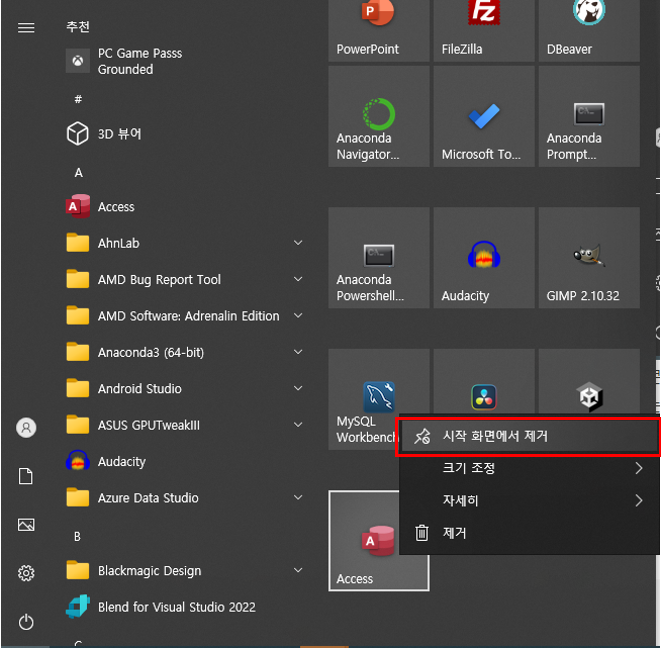Image resolution: width=661 pixels, height=649 pixels.
Task: Expand AMD Bug Report Tool chevron
Action: (x=298, y=279)
